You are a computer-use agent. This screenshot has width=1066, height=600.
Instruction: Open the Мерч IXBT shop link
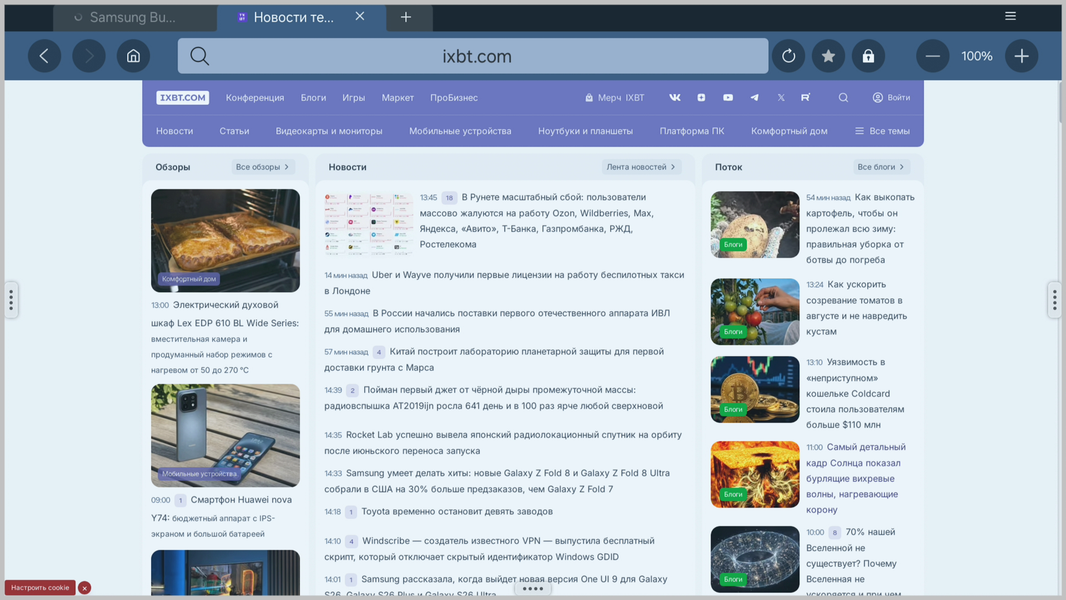tap(615, 97)
